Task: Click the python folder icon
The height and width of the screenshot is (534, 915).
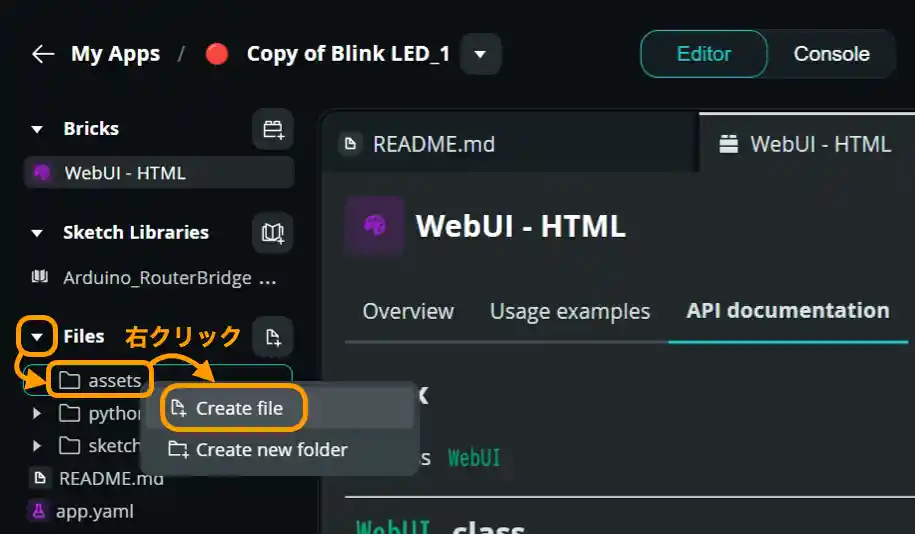Action: pyautogui.click(x=69, y=413)
